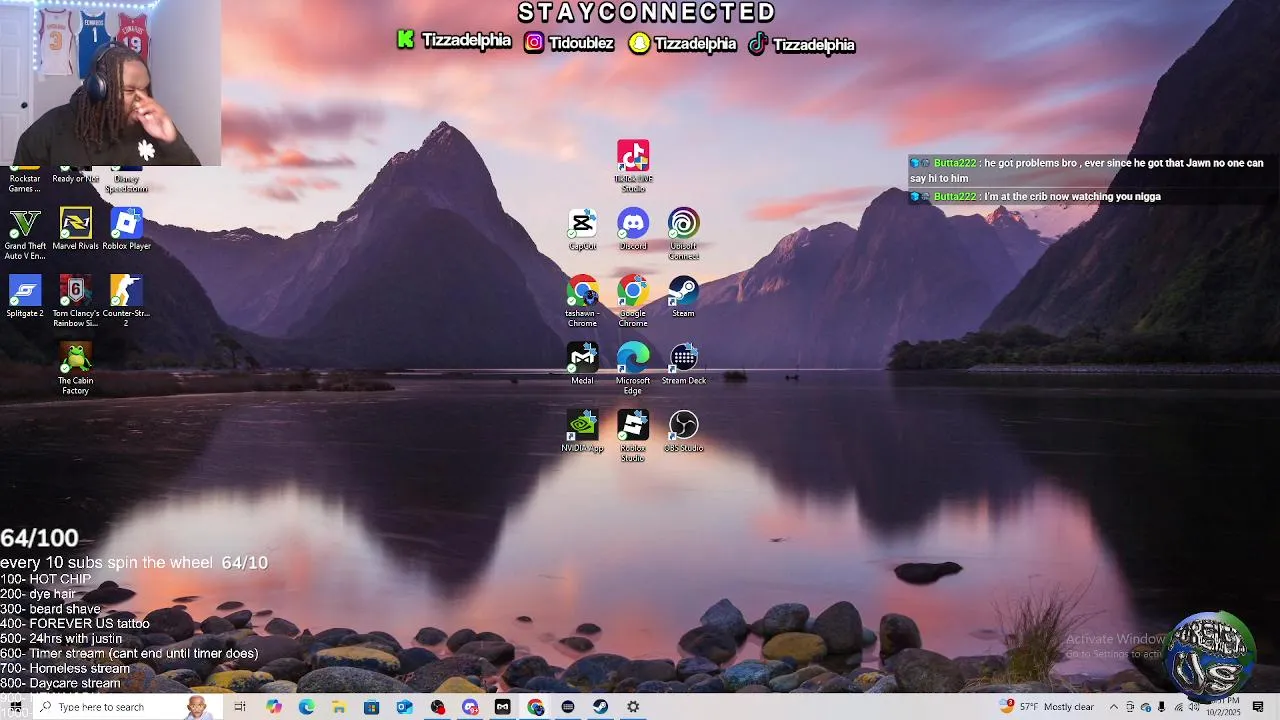Open the Discord desktop shortcut
1280x720 pixels.
click(x=633, y=230)
